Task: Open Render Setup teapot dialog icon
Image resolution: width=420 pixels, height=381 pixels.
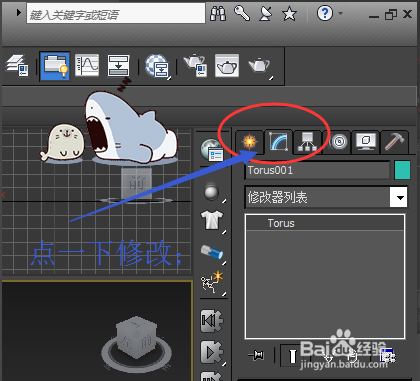Action: pyautogui.click(x=195, y=65)
